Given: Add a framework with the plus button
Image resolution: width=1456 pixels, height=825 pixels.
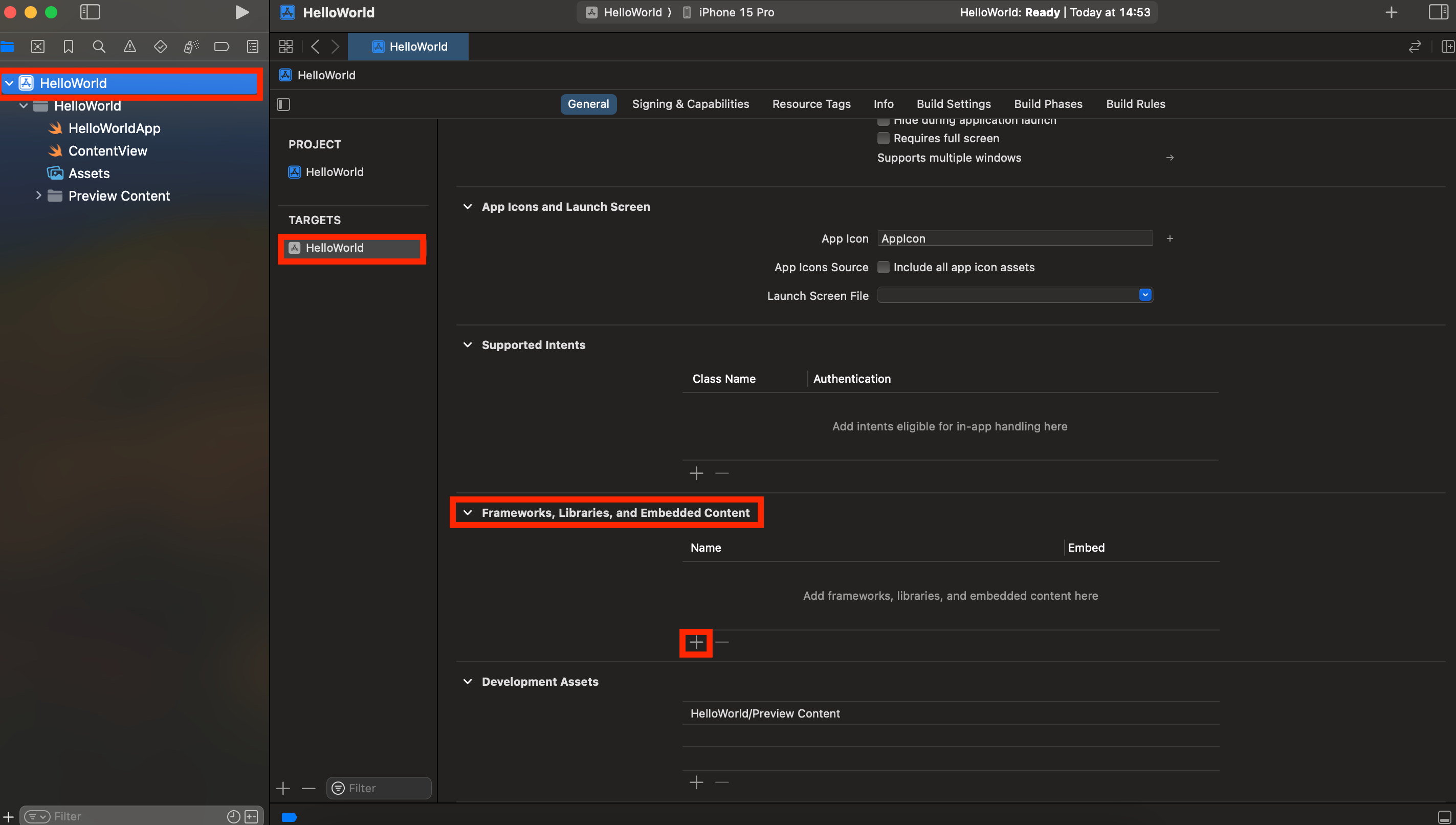Looking at the screenshot, I should [x=696, y=643].
